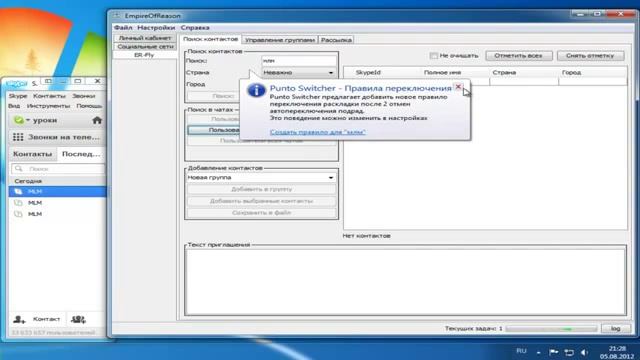Screen dimensions: 640x360
Task: Select Личный кабинет in the sidebar
Action: pyautogui.click(x=144, y=38)
